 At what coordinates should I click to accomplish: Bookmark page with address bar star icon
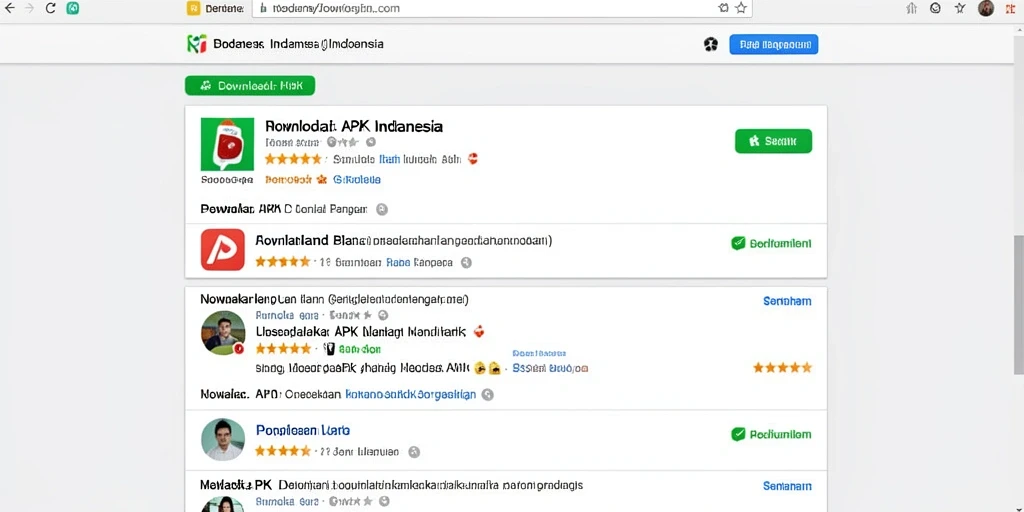(741, 8)
